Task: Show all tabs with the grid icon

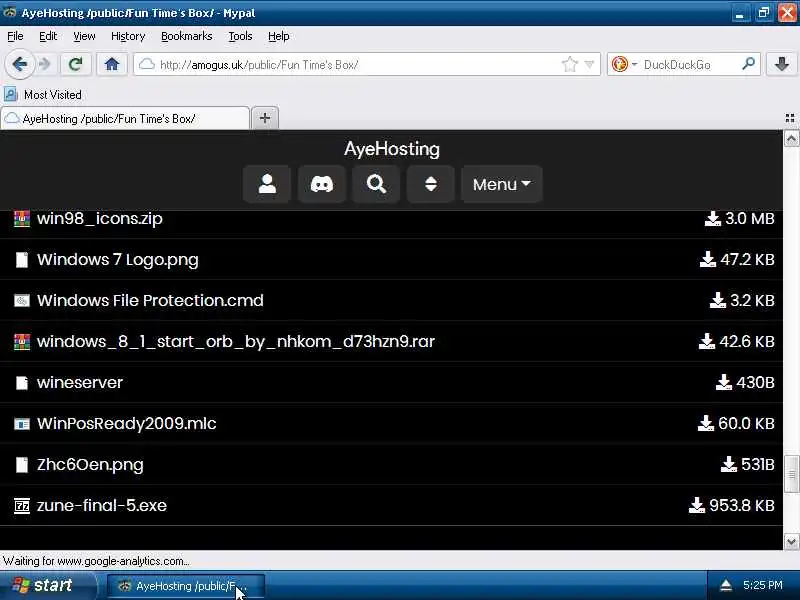Action: click(x=790, y=118)
